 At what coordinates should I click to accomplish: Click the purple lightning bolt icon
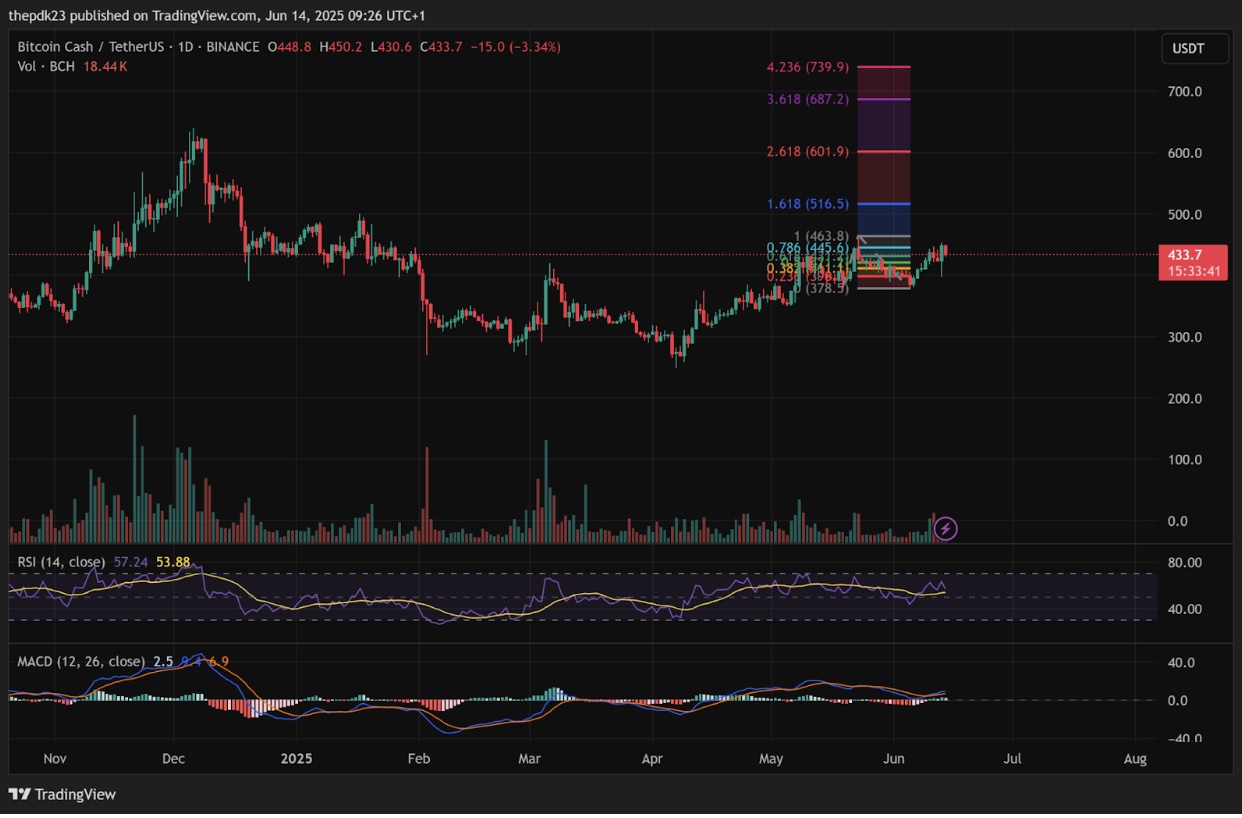pos(946,528)
